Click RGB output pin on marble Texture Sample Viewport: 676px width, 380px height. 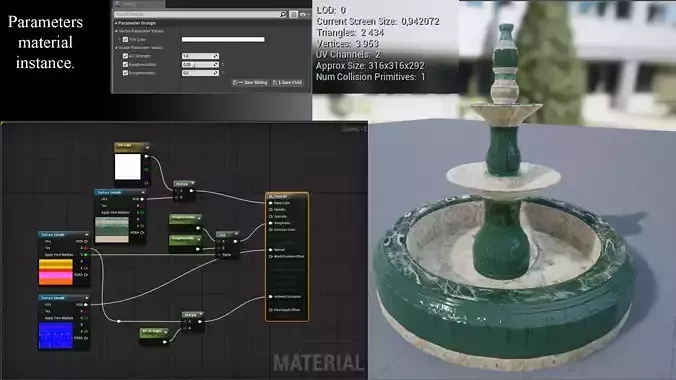point(141,199)
